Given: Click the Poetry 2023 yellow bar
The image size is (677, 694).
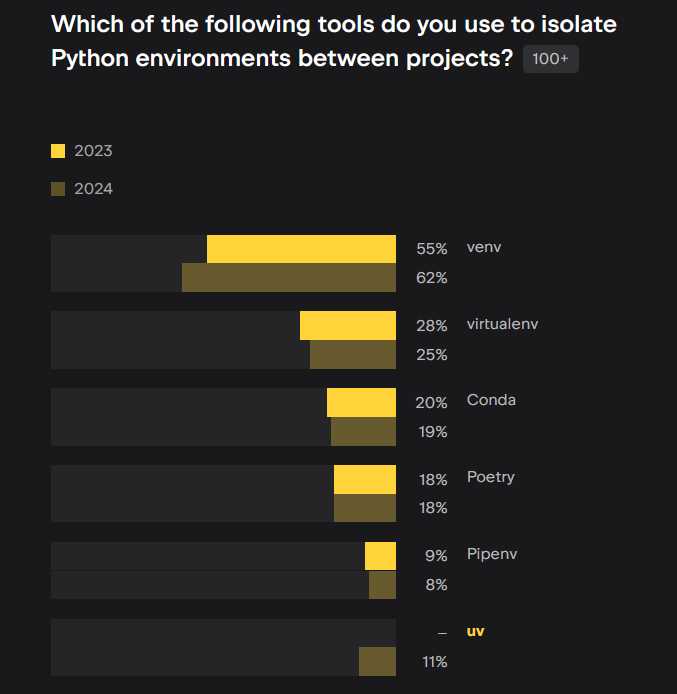Looking at the screenshot, I should click(365, 479).
